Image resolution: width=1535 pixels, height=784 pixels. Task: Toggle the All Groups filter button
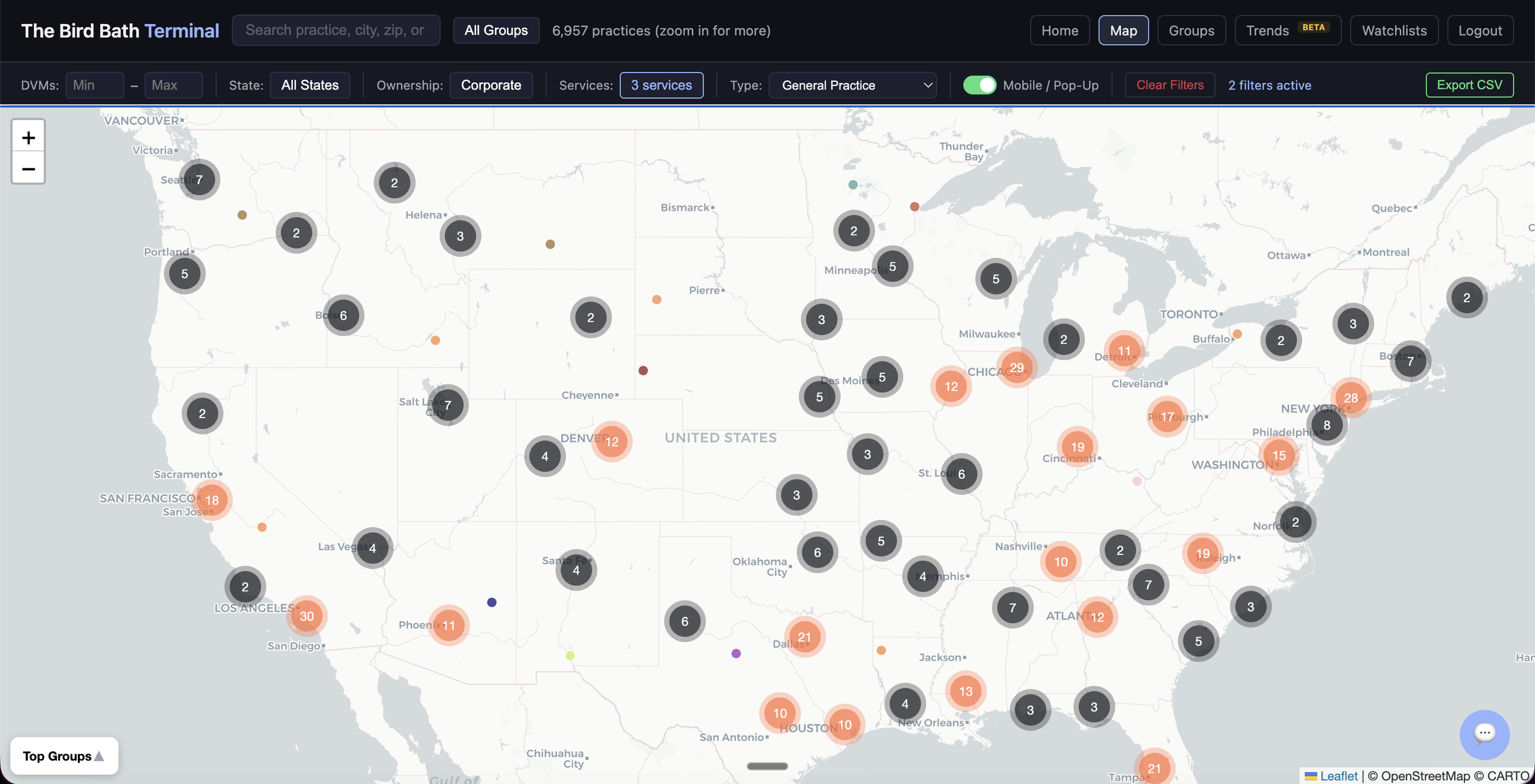click(x=495, y=31)
